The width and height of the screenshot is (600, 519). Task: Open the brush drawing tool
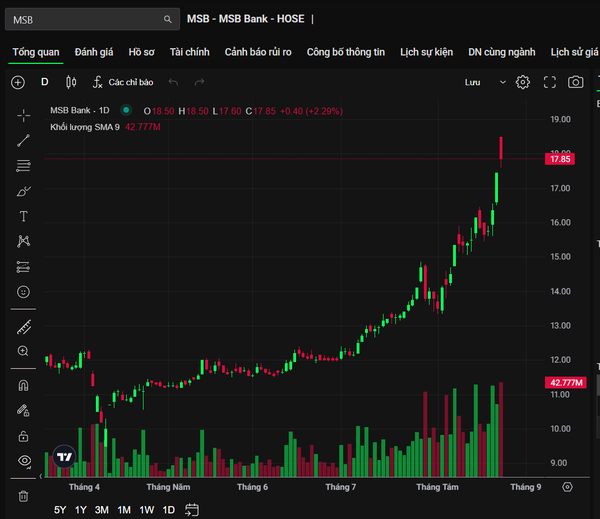(x=23, y=191)
